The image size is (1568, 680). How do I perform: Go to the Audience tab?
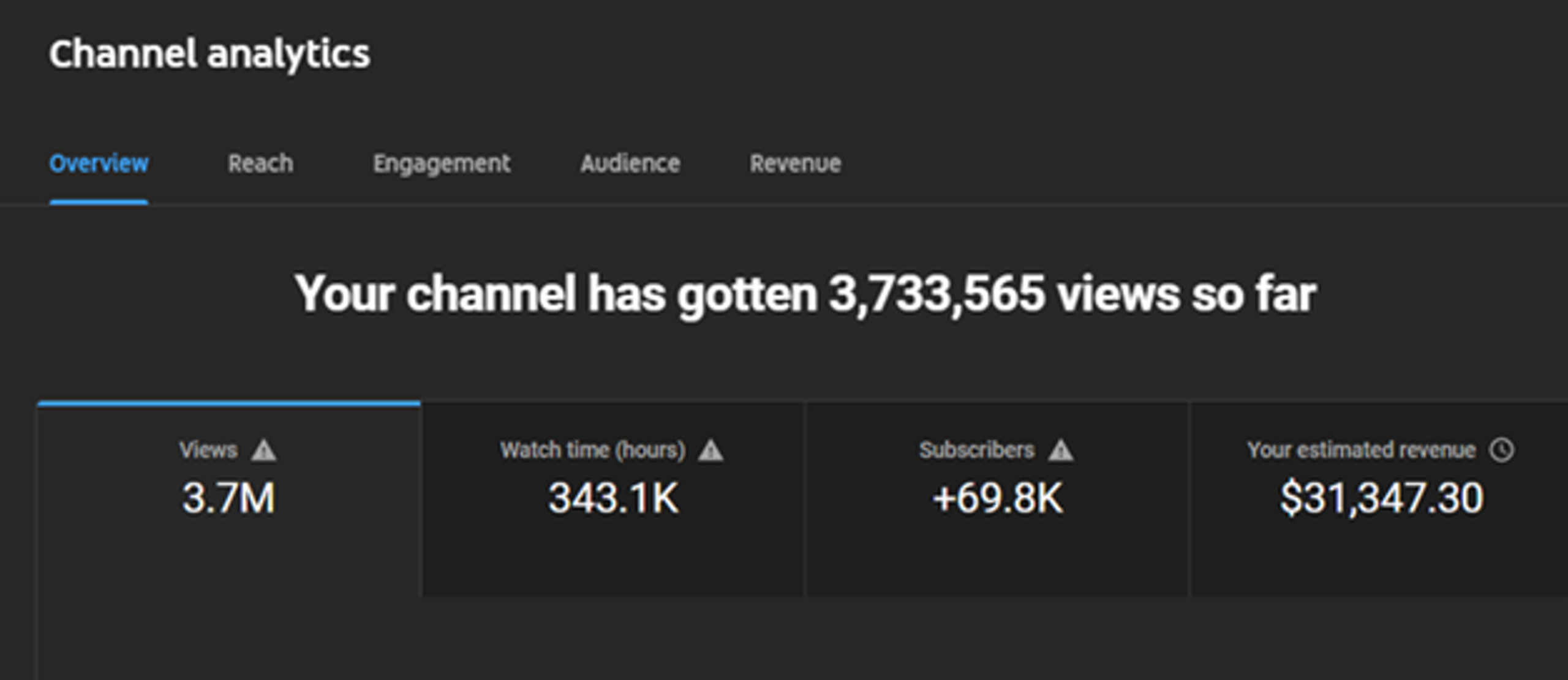click(x=630, y=163)
